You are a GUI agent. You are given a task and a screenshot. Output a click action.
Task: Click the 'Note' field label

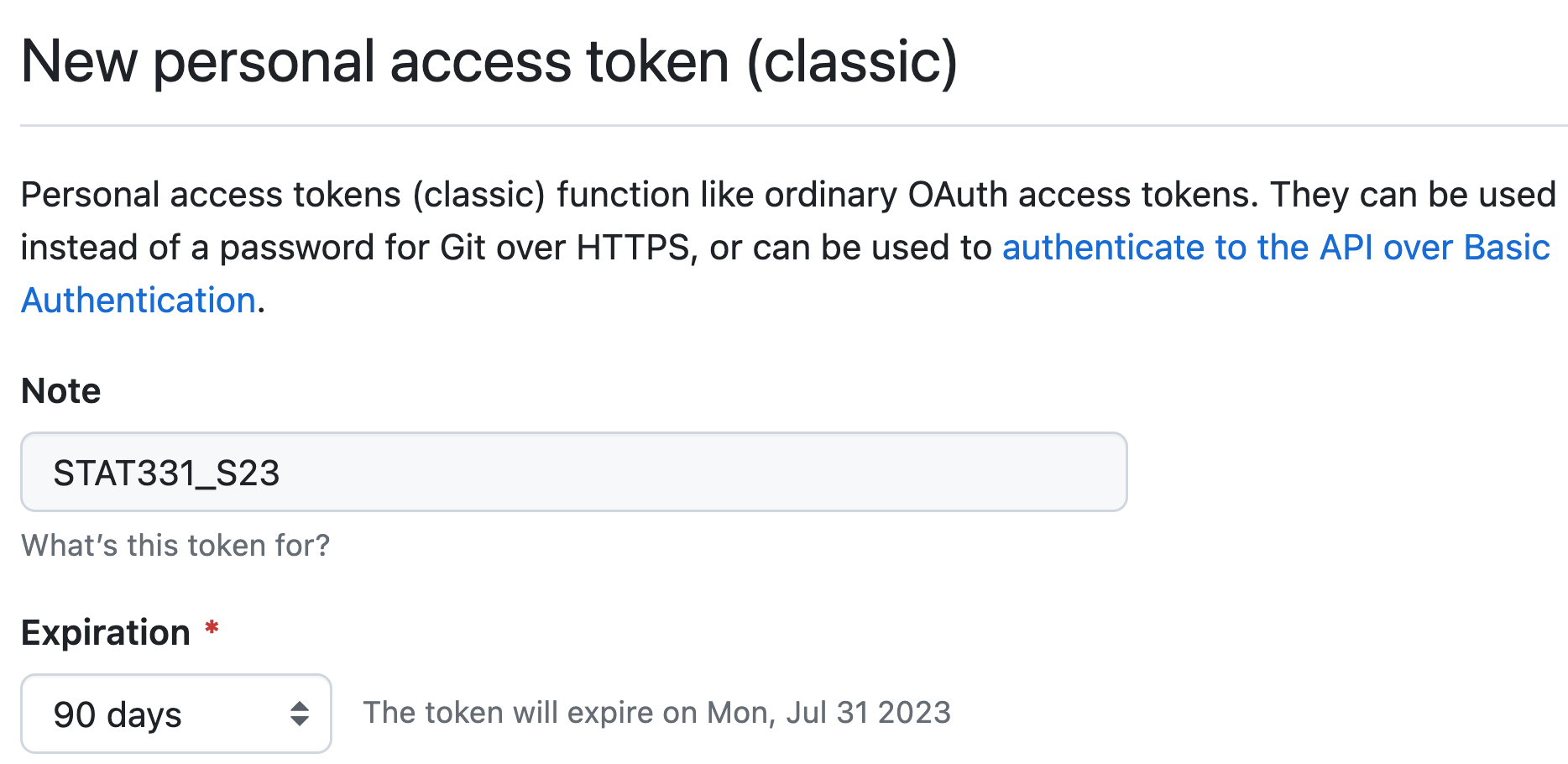(61, 391)
